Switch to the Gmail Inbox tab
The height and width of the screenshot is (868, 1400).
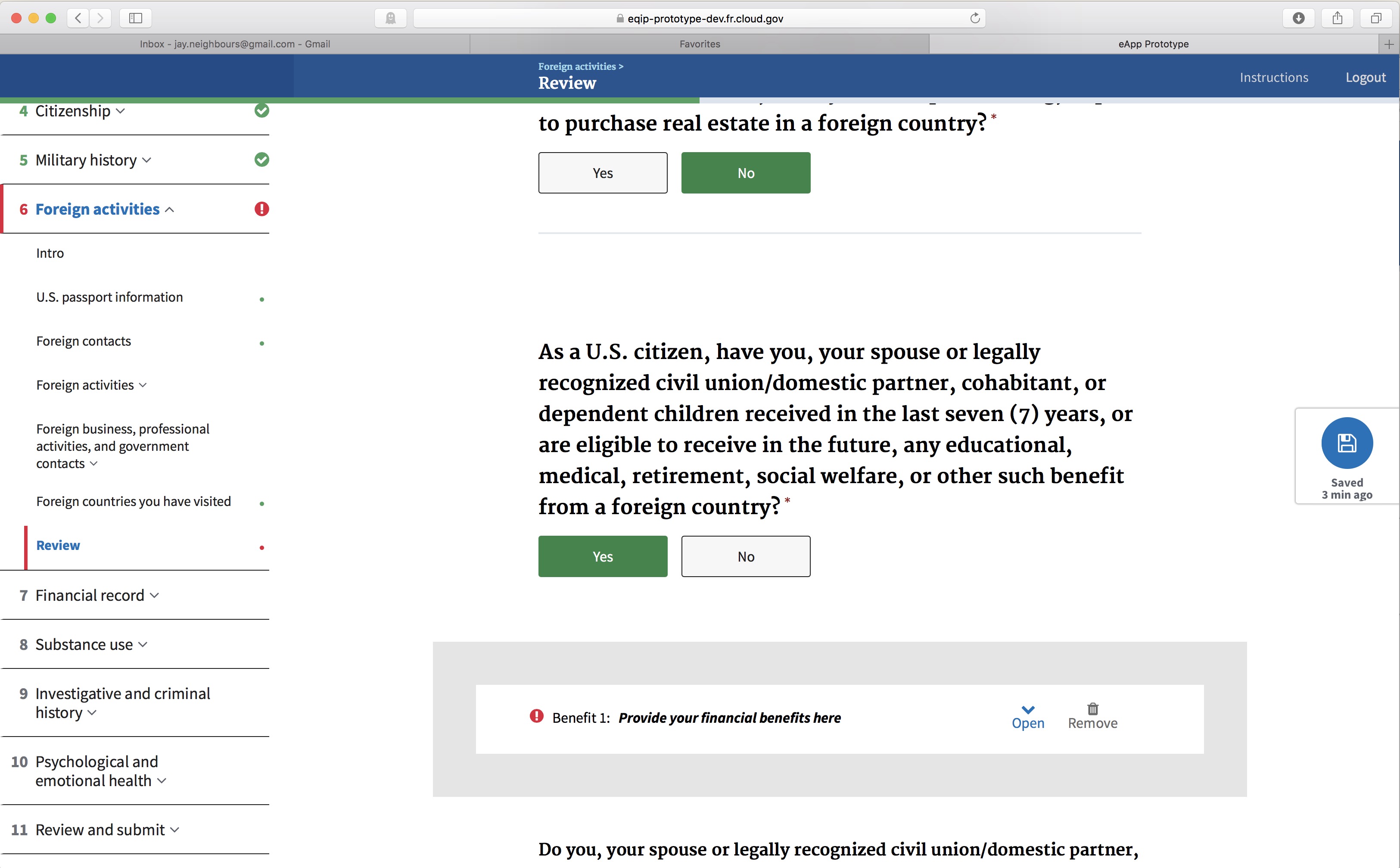[235, 44]
